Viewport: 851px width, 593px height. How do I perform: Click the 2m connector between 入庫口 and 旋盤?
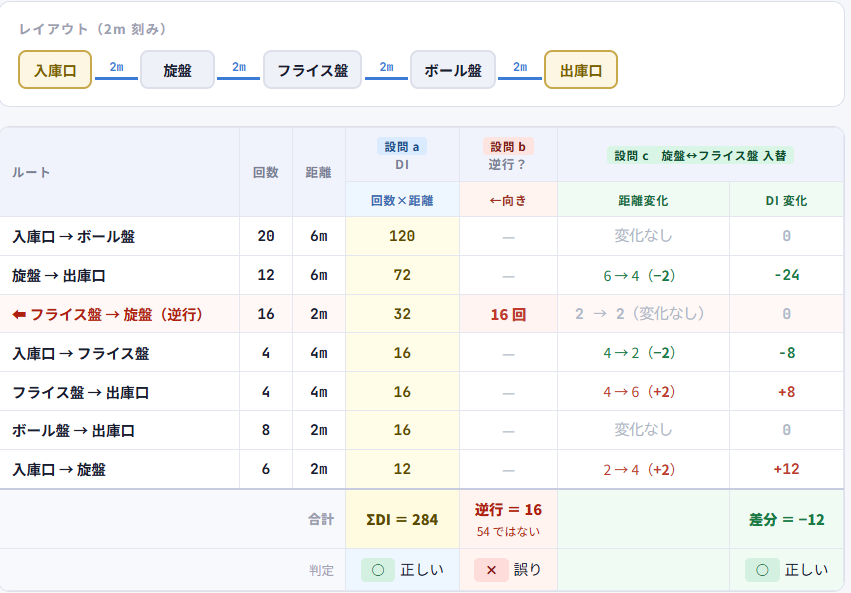[x=116, y=70]
